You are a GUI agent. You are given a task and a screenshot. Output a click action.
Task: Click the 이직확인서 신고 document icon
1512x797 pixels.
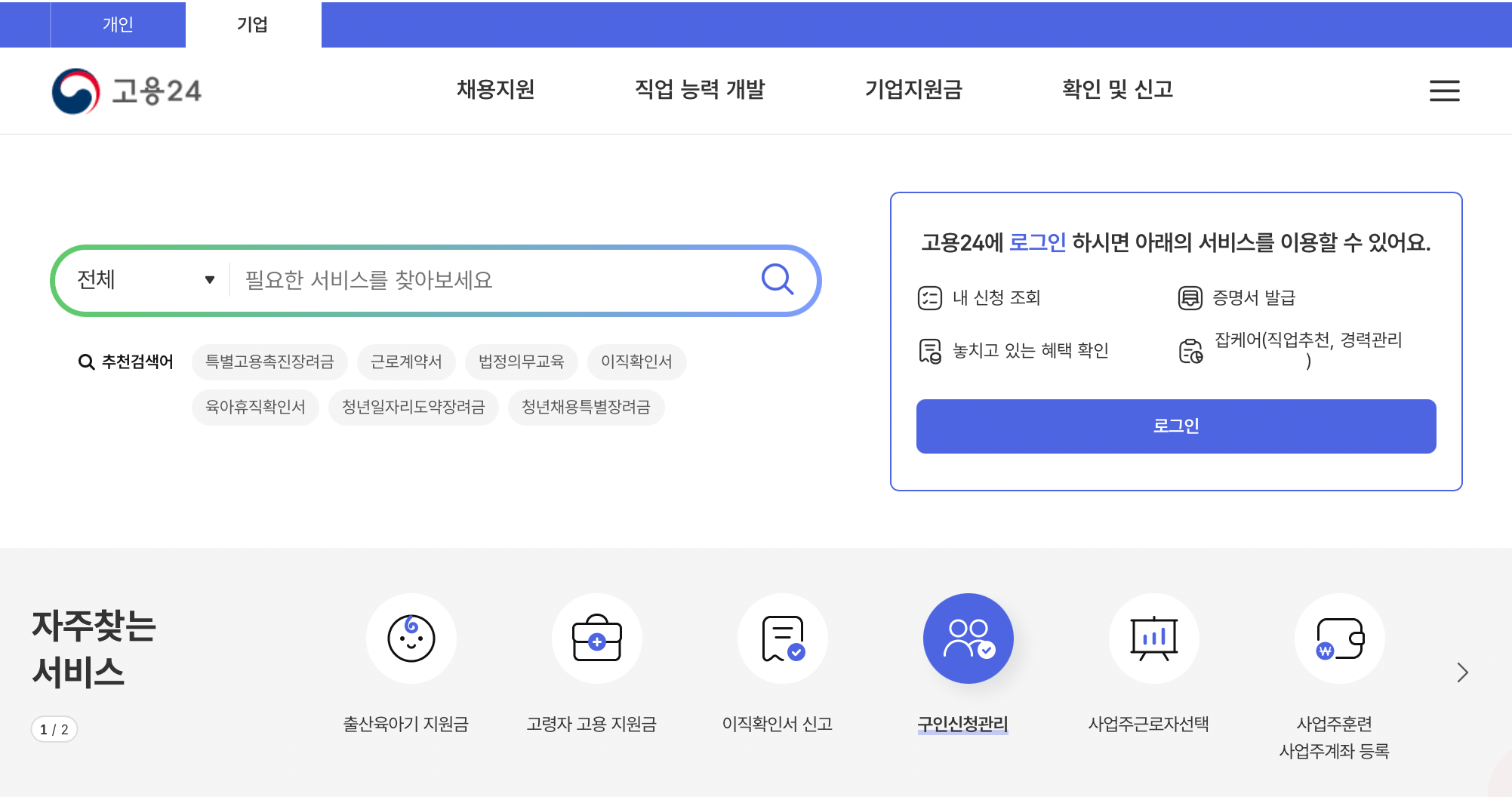pyautogui.click(x=782, y=638)
